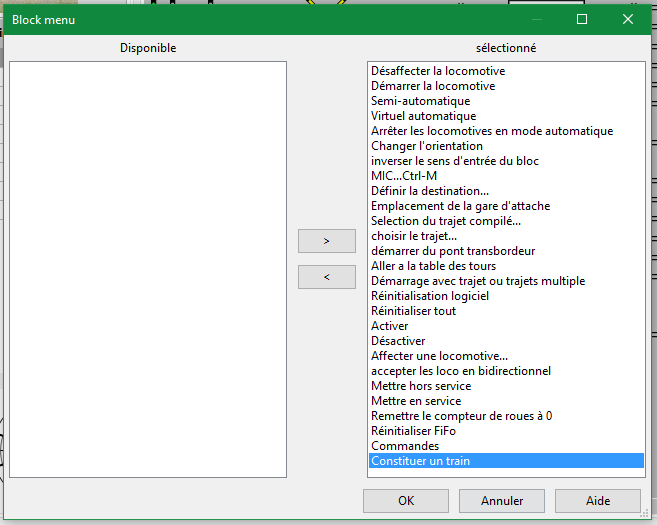Image resolution: width=657 pixels, height=525 pixels.
Task: Select highlighted 'Constituer un train' item
Action: click(x=420, y=461)
